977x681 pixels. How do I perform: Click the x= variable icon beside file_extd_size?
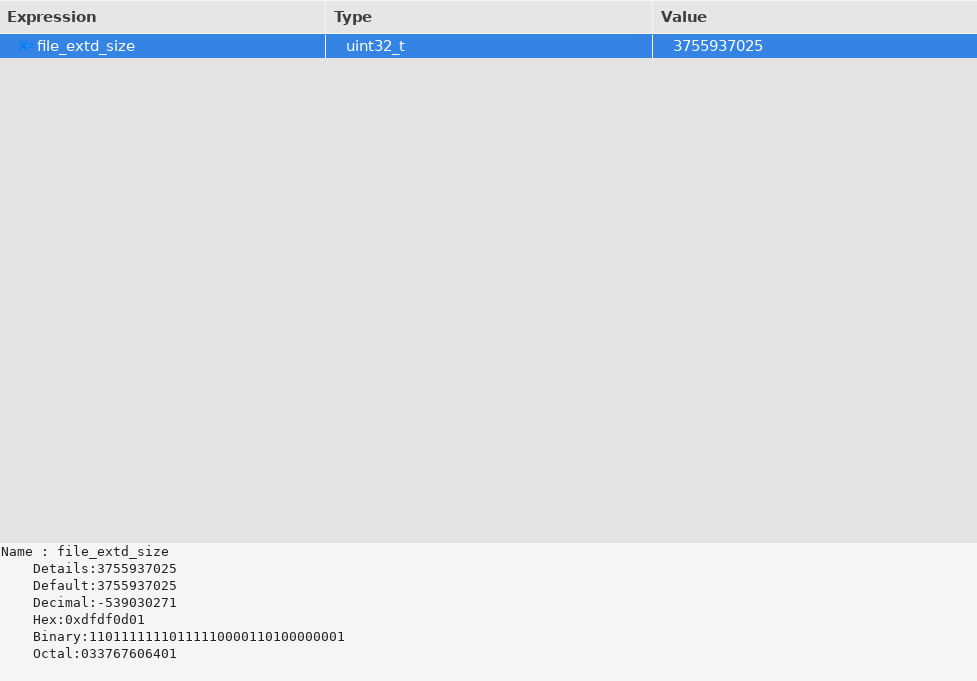[27, 46]
